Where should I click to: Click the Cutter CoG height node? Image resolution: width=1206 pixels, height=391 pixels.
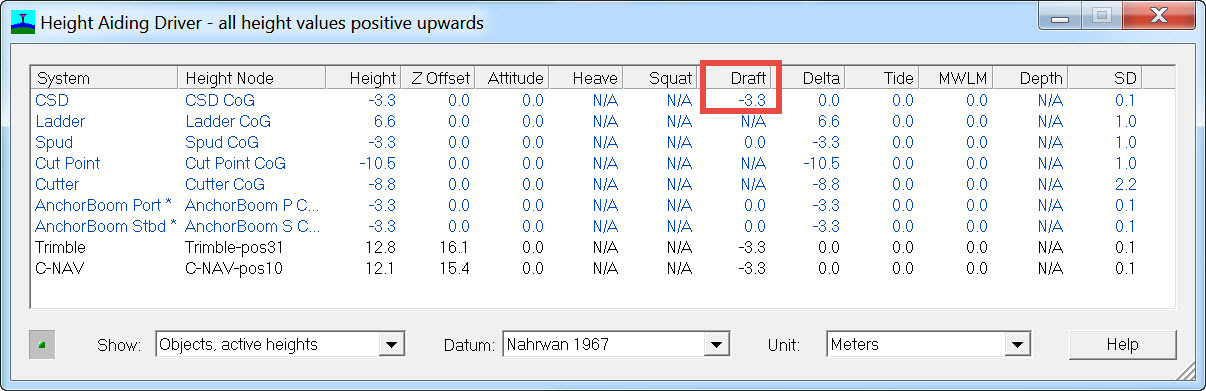(225, 184)
